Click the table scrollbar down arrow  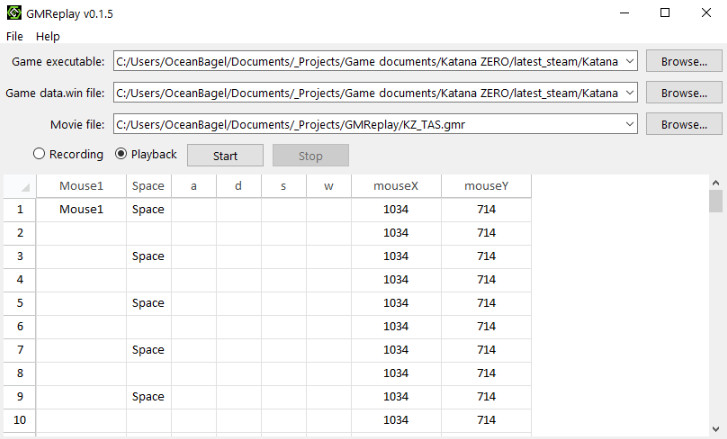coord(716,429)
